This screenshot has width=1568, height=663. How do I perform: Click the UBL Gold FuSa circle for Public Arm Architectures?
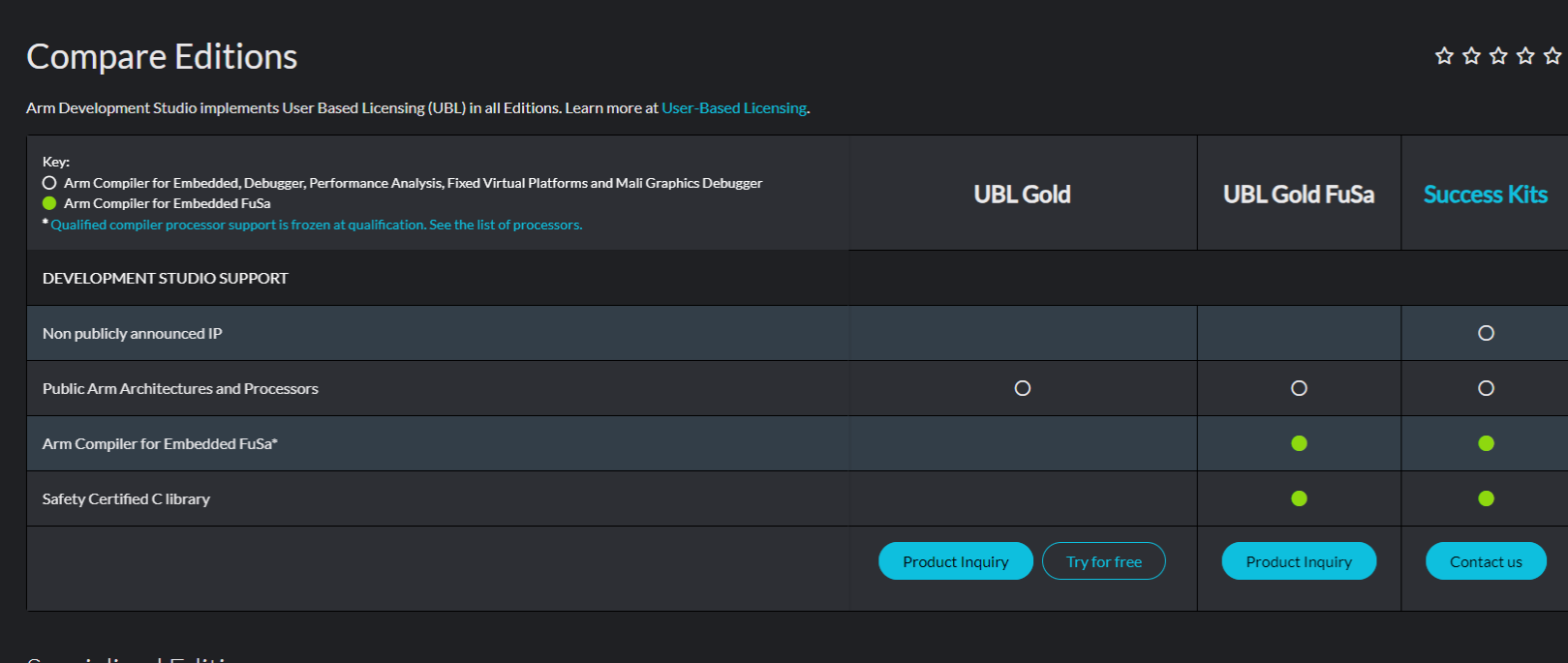[x=1299, y=388]
